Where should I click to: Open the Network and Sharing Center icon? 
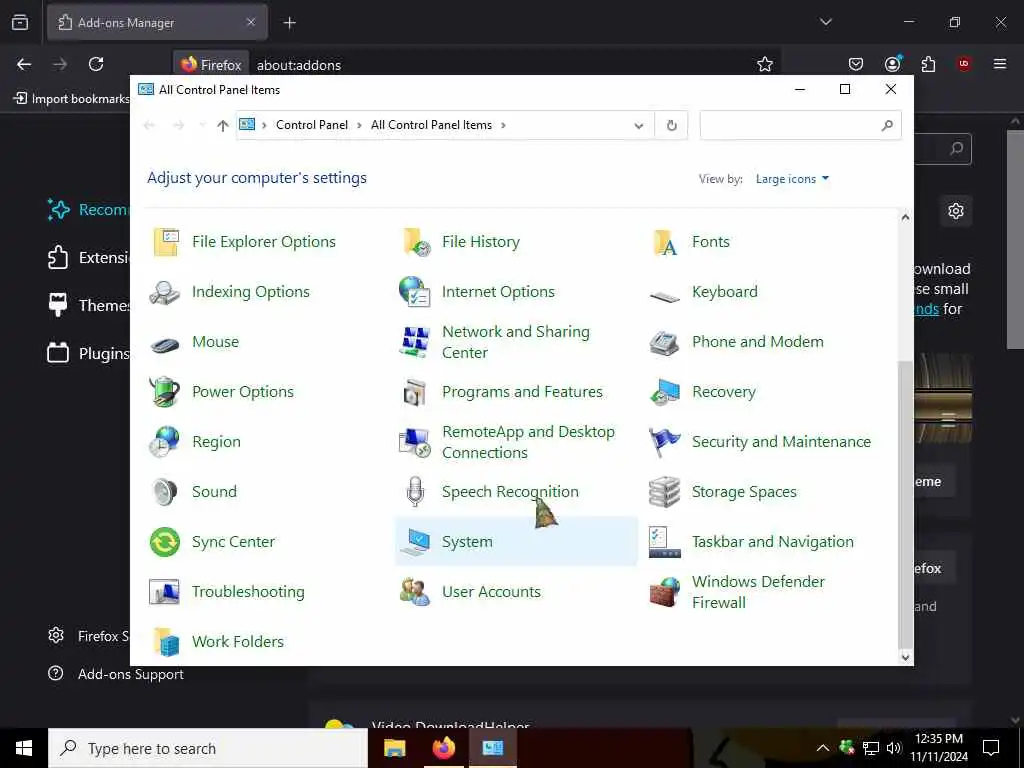pos(415,342)
